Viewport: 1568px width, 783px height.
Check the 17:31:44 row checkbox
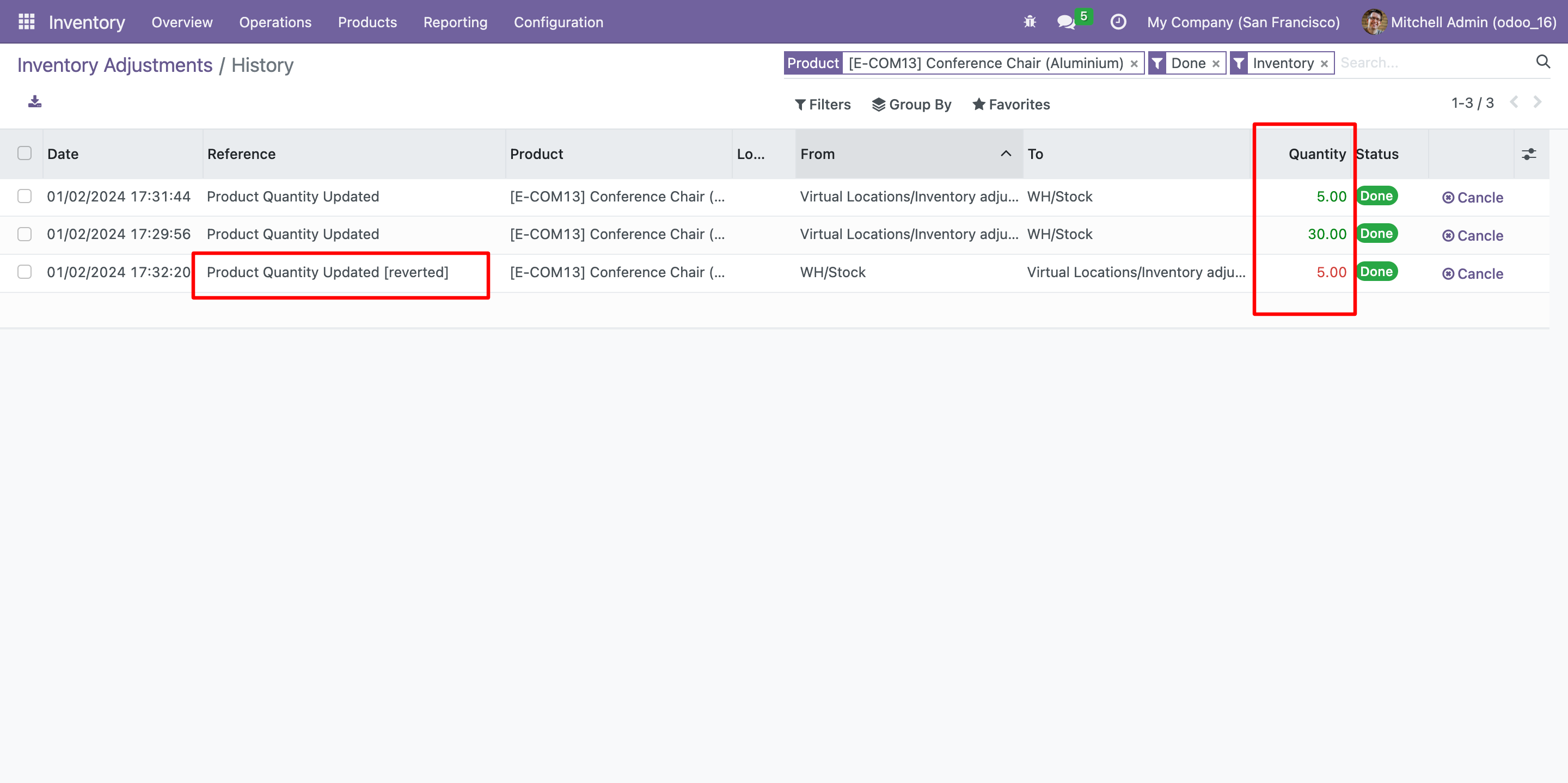click(24, 196)
